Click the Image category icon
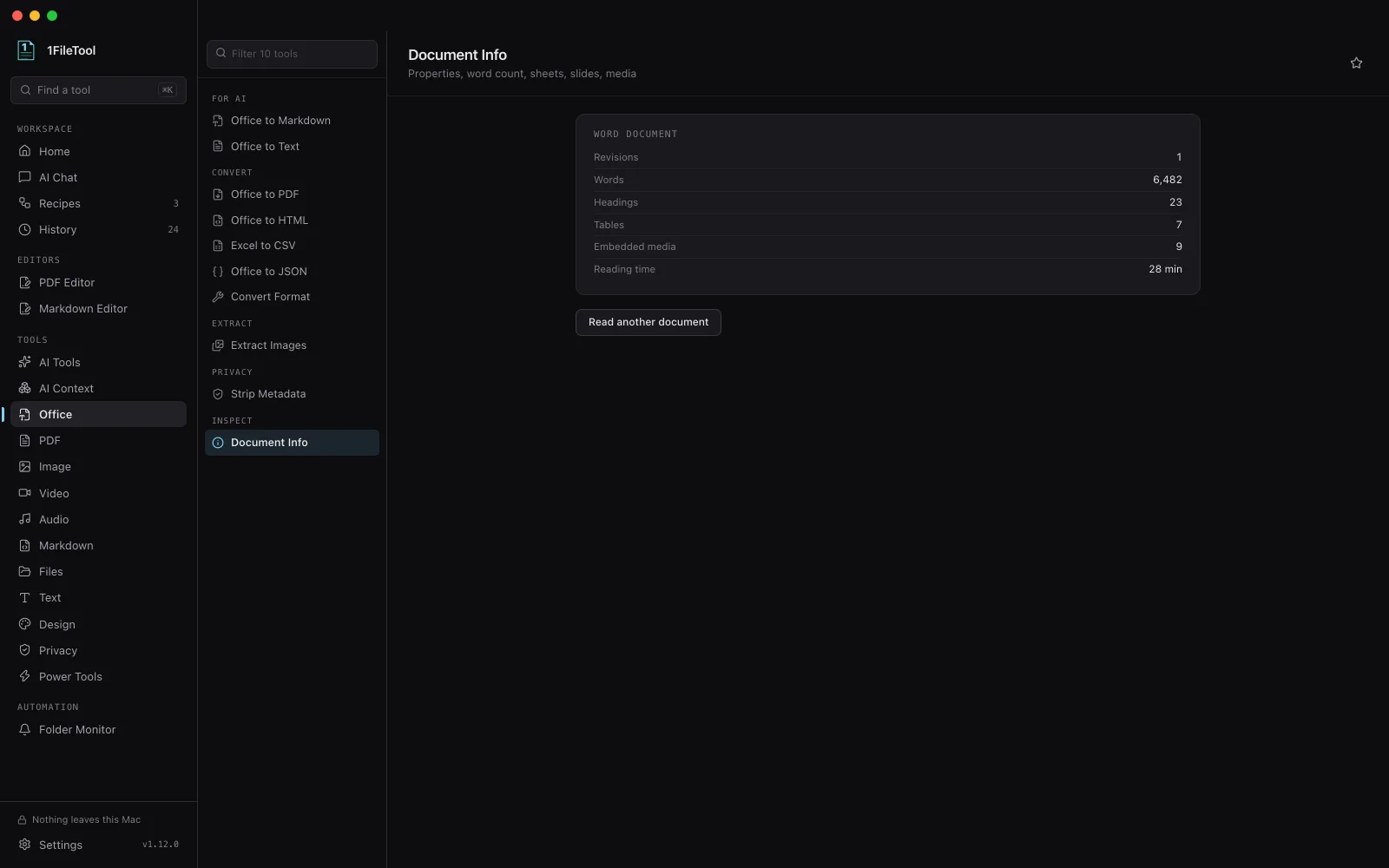1389x868 pixels. pos(25,466)
